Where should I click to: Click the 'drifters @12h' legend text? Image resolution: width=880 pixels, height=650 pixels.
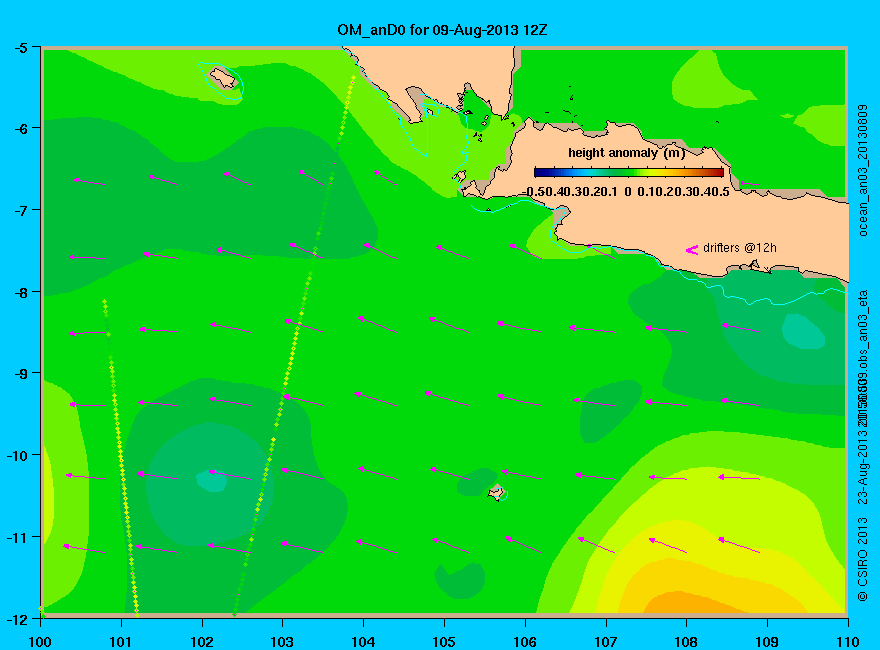coord(740,248)
